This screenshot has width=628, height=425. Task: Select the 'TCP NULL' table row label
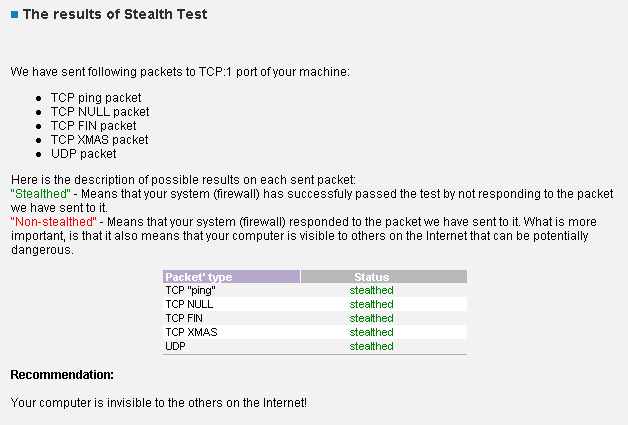point(189,304)
